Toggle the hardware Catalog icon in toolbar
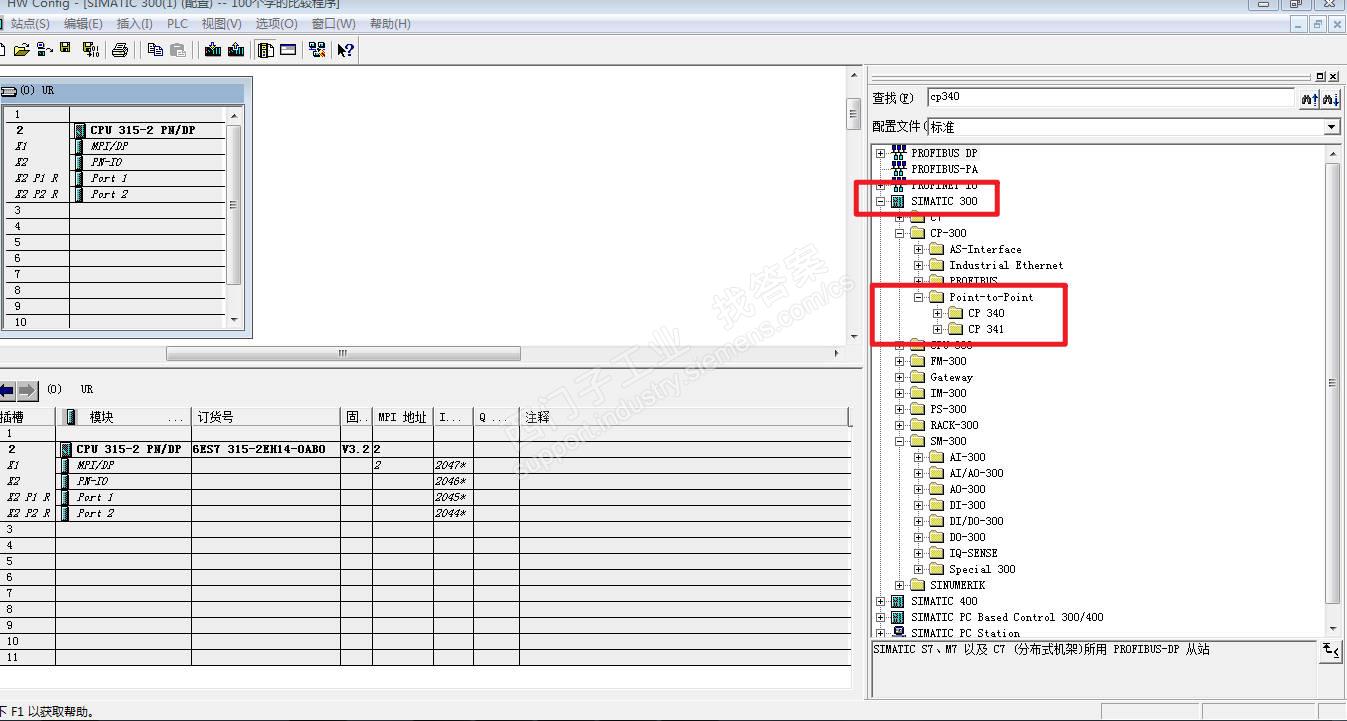This screenshot has height=721, width=1347. tap(266, 50)
